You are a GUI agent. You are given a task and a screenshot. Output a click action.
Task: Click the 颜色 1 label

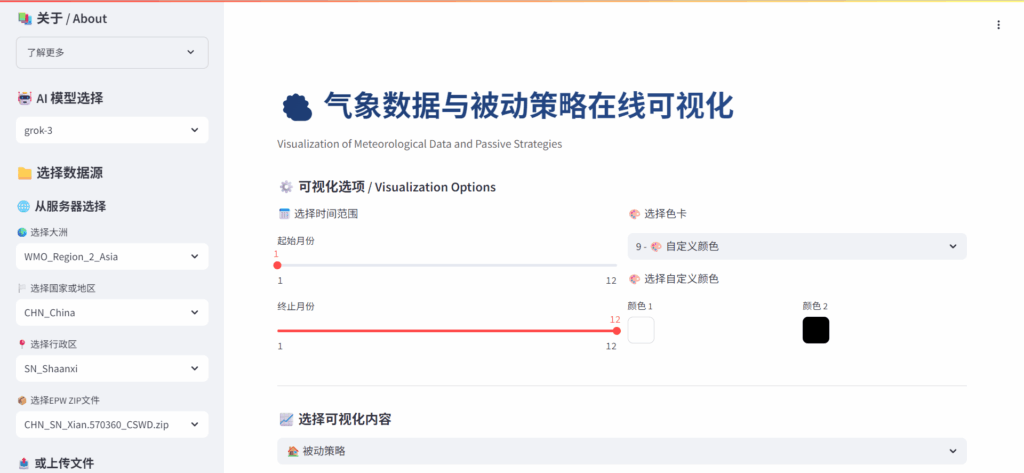pos(640,306)
